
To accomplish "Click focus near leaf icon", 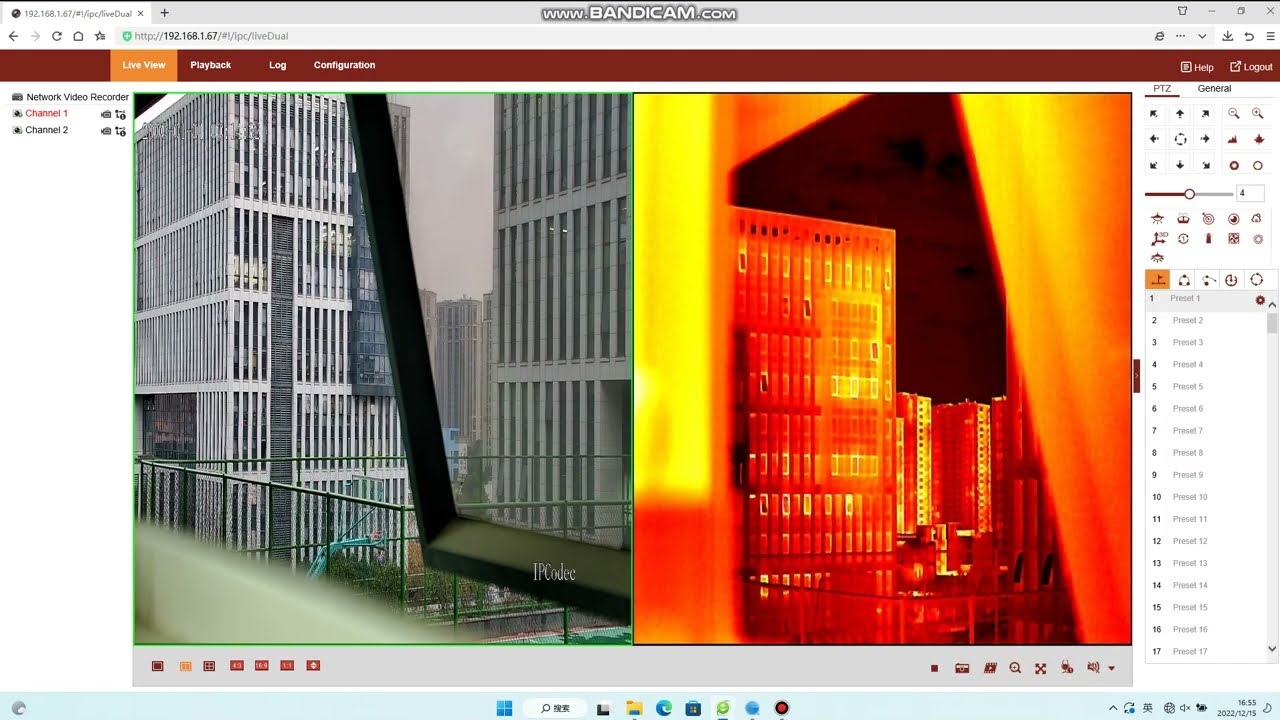I will click(x=1258, y=139).
